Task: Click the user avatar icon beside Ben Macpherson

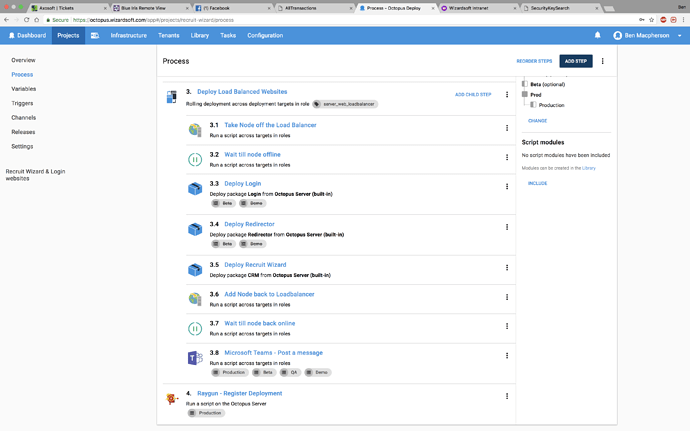Action: 617,36
